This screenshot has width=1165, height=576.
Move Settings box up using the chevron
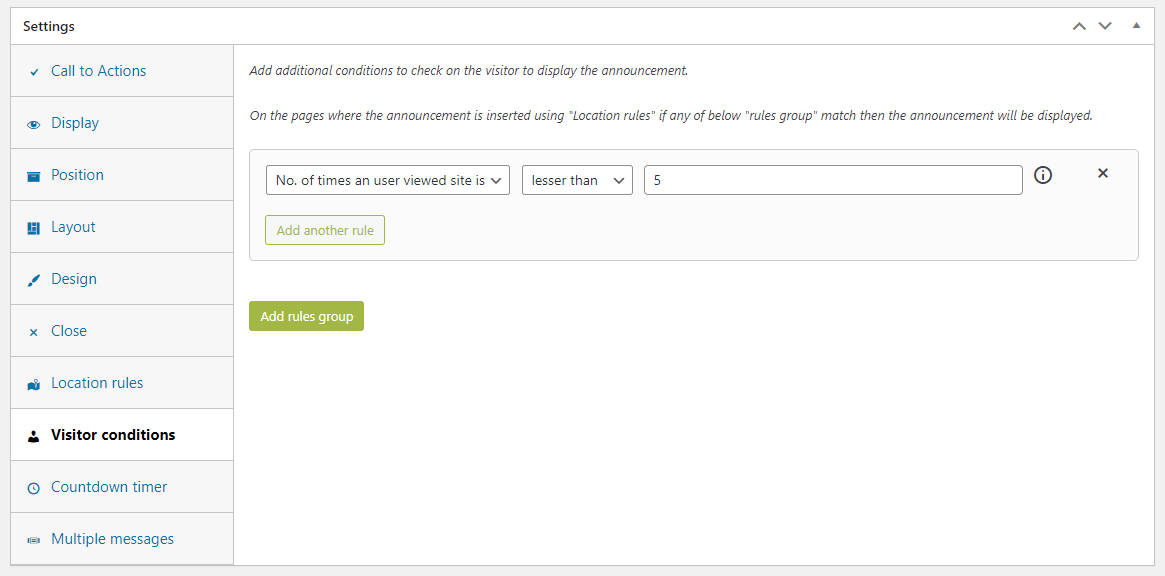coord(1079,25)
